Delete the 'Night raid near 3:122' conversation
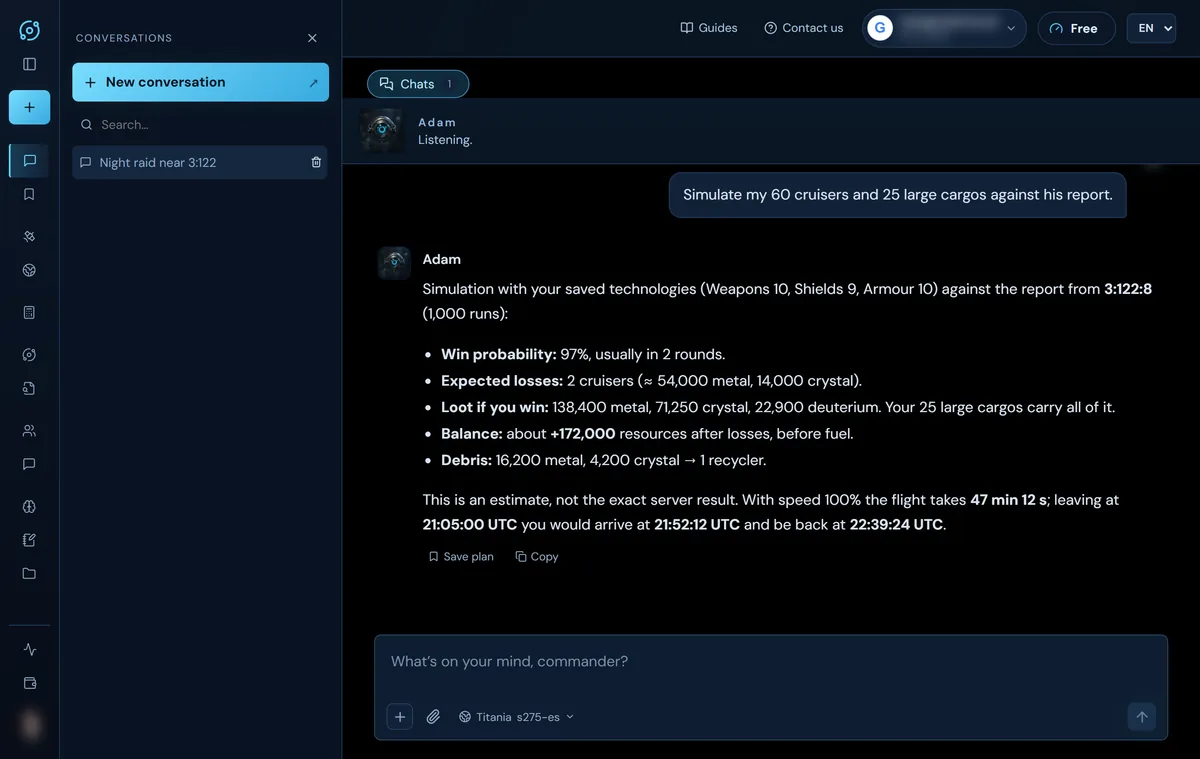The width and height of the screenshot is (1200, 759). click(316, 162)
